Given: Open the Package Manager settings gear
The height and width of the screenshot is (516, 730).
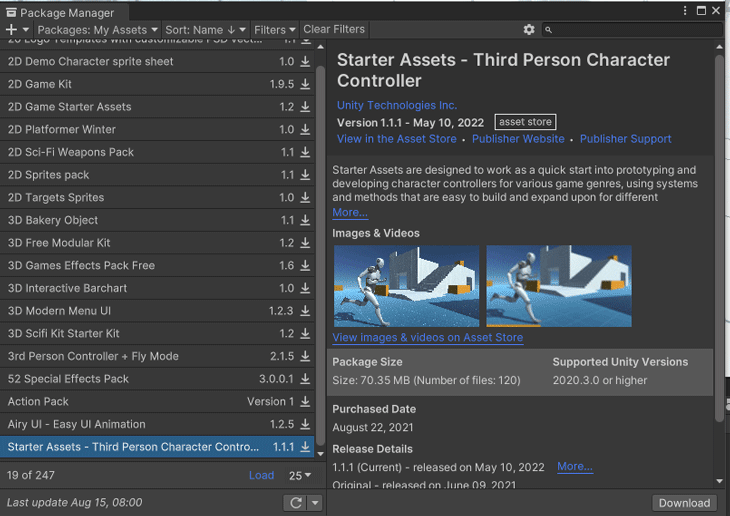Looking at the screenshot, I should pyautogui.click(x=529, y=30).
